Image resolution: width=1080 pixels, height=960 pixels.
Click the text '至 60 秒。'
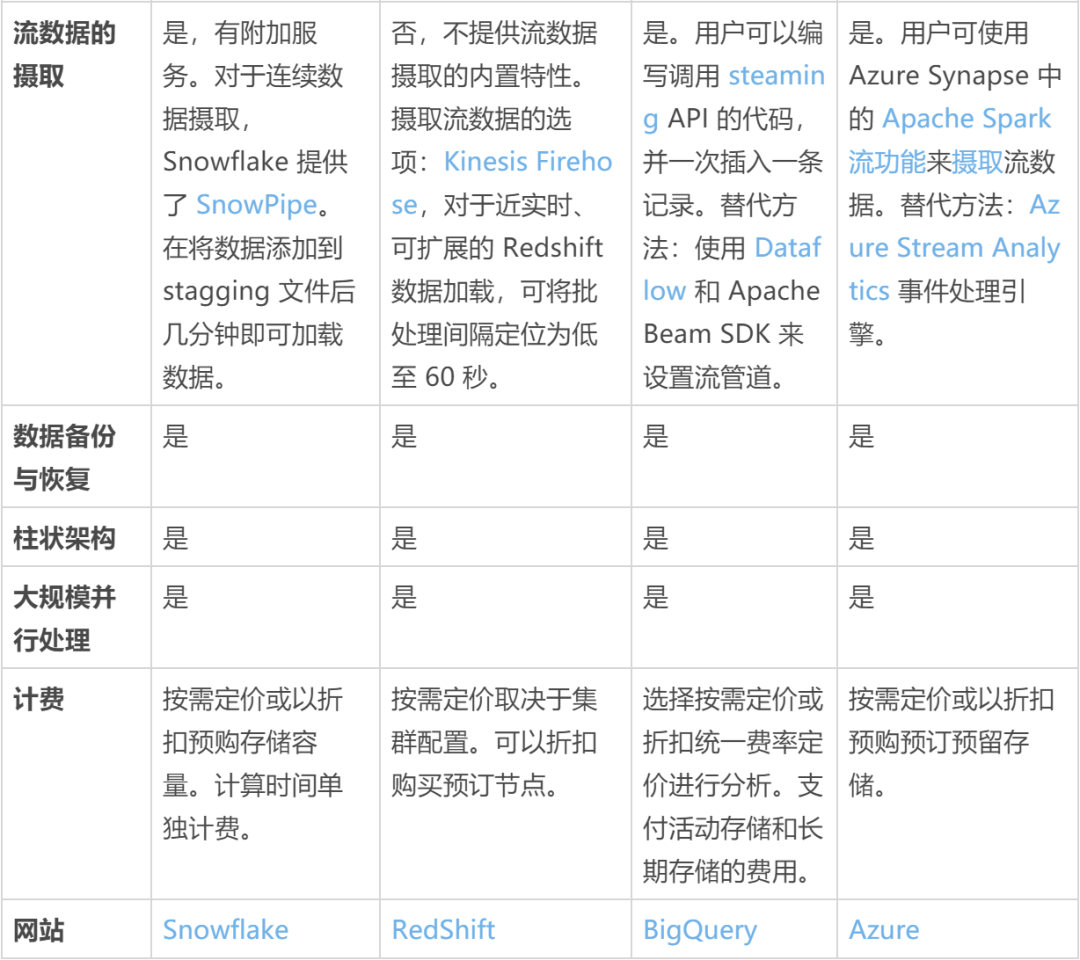(446, 377)
